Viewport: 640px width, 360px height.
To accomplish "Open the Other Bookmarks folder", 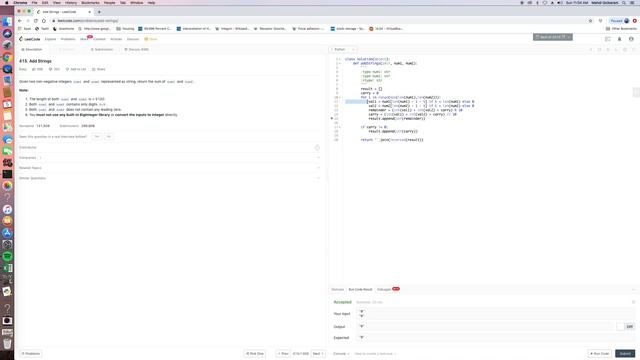I will tap(621, 29).
